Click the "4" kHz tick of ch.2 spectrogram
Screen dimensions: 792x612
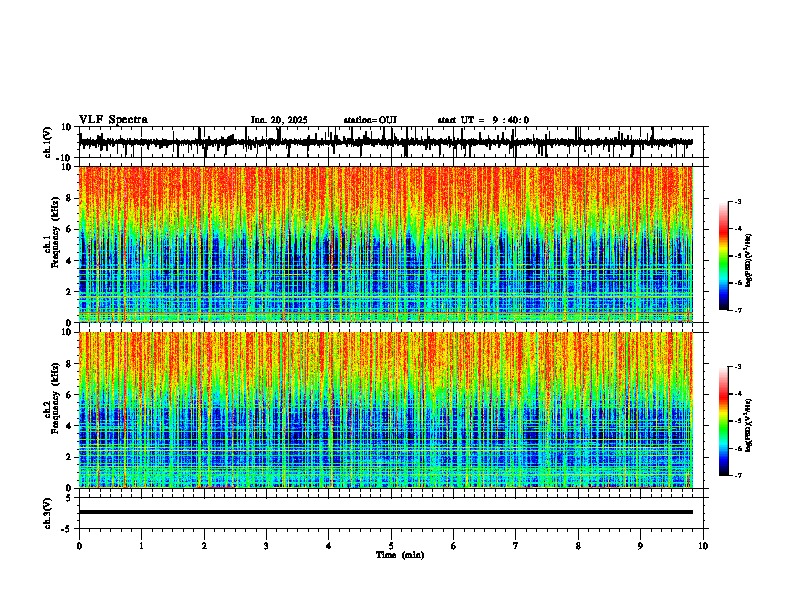tap(69, 426)
